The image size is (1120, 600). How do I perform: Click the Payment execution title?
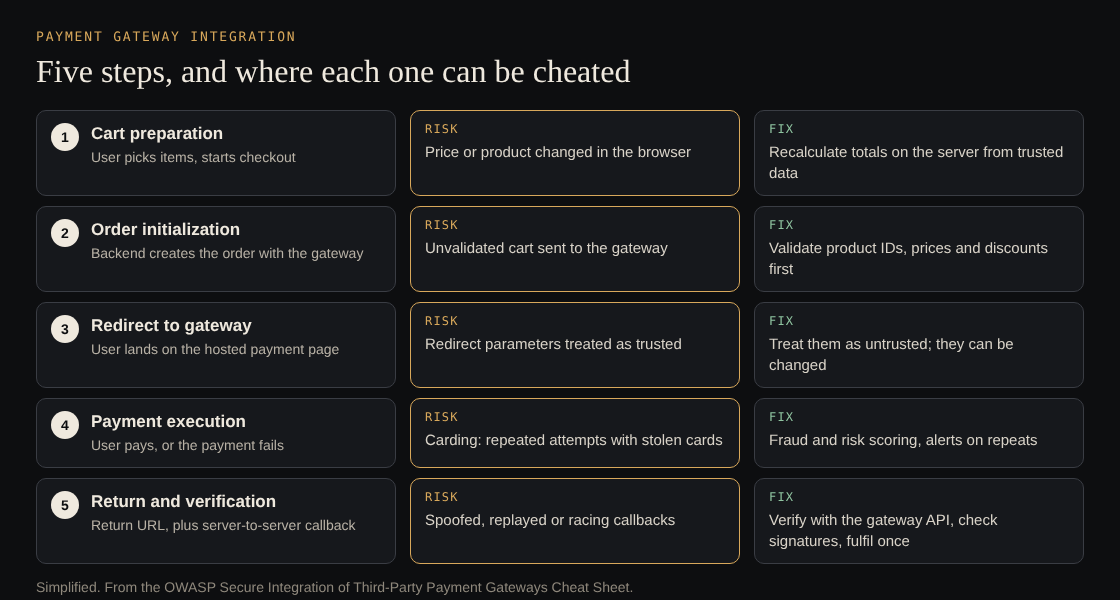click(x=168, y=421)
